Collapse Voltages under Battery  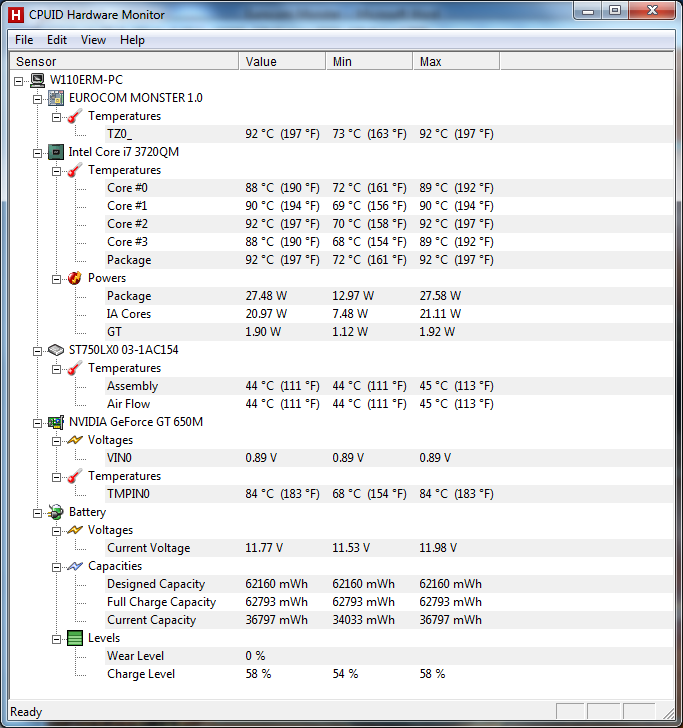pos(56,532)
